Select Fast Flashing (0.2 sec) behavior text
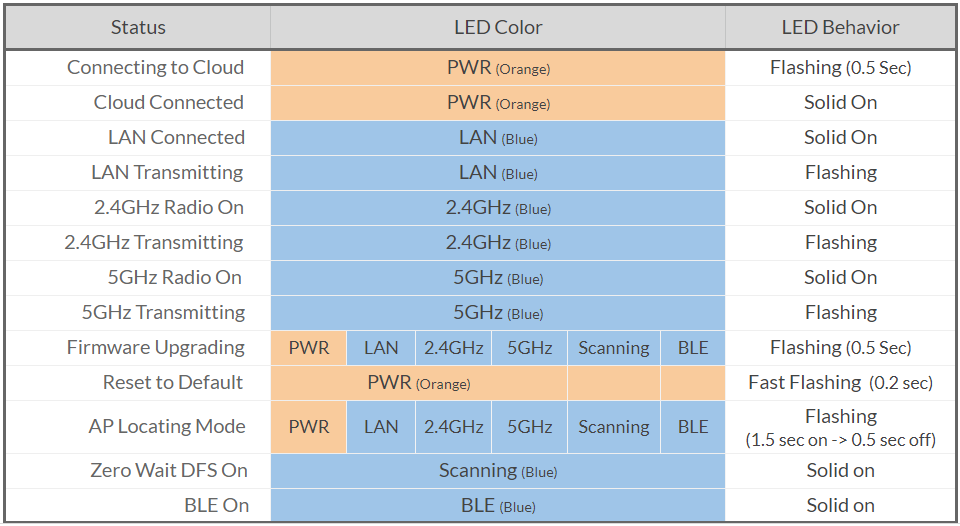Viewport: 960px width, 526px height. pos(840,383)
